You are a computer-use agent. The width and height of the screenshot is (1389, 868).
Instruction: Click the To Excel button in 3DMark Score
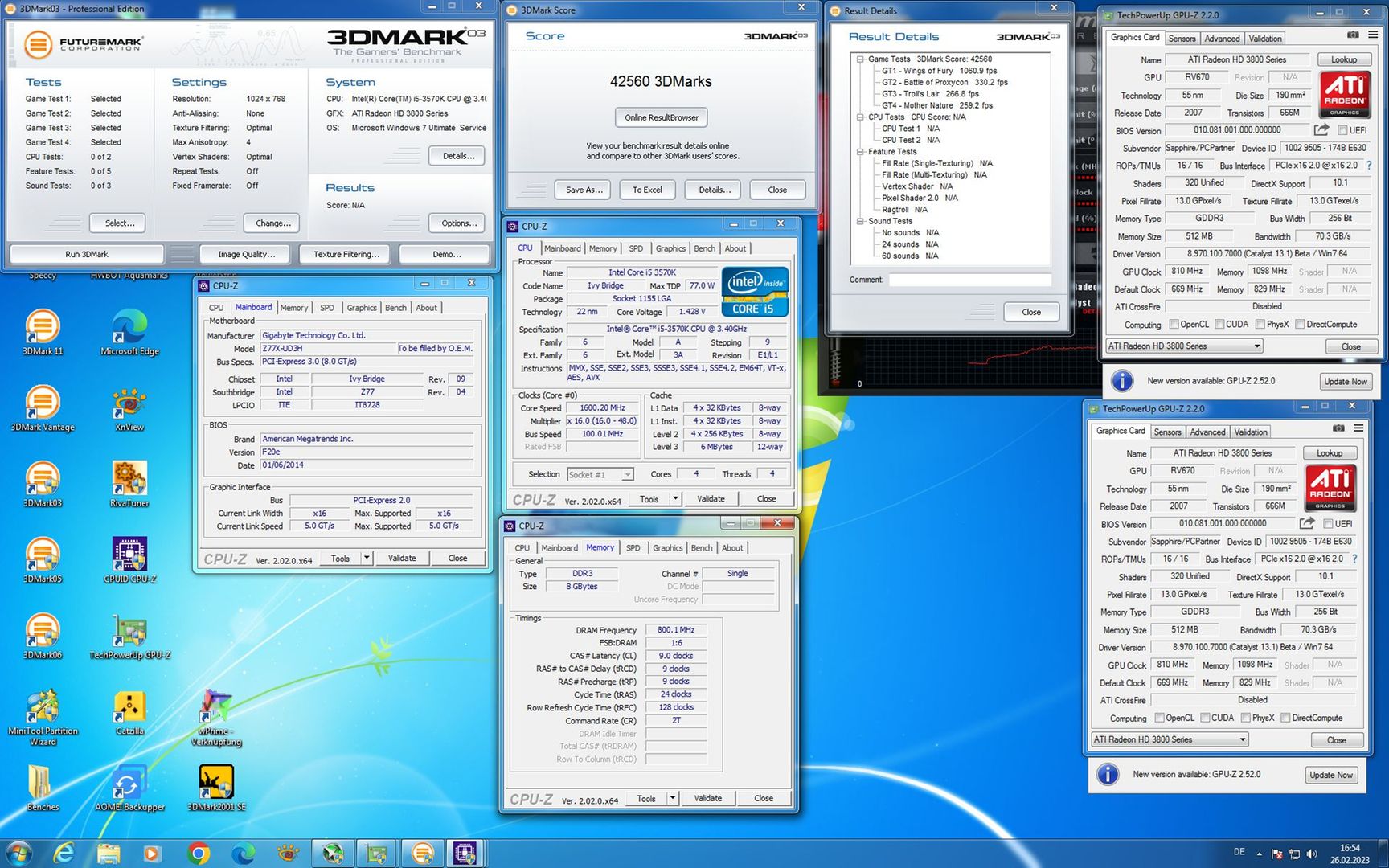[647, 190]
